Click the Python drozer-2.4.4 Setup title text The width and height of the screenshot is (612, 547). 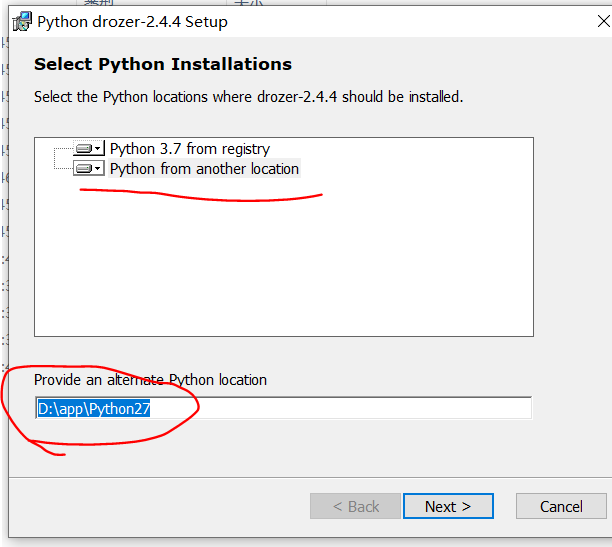[x=132, y=22]
